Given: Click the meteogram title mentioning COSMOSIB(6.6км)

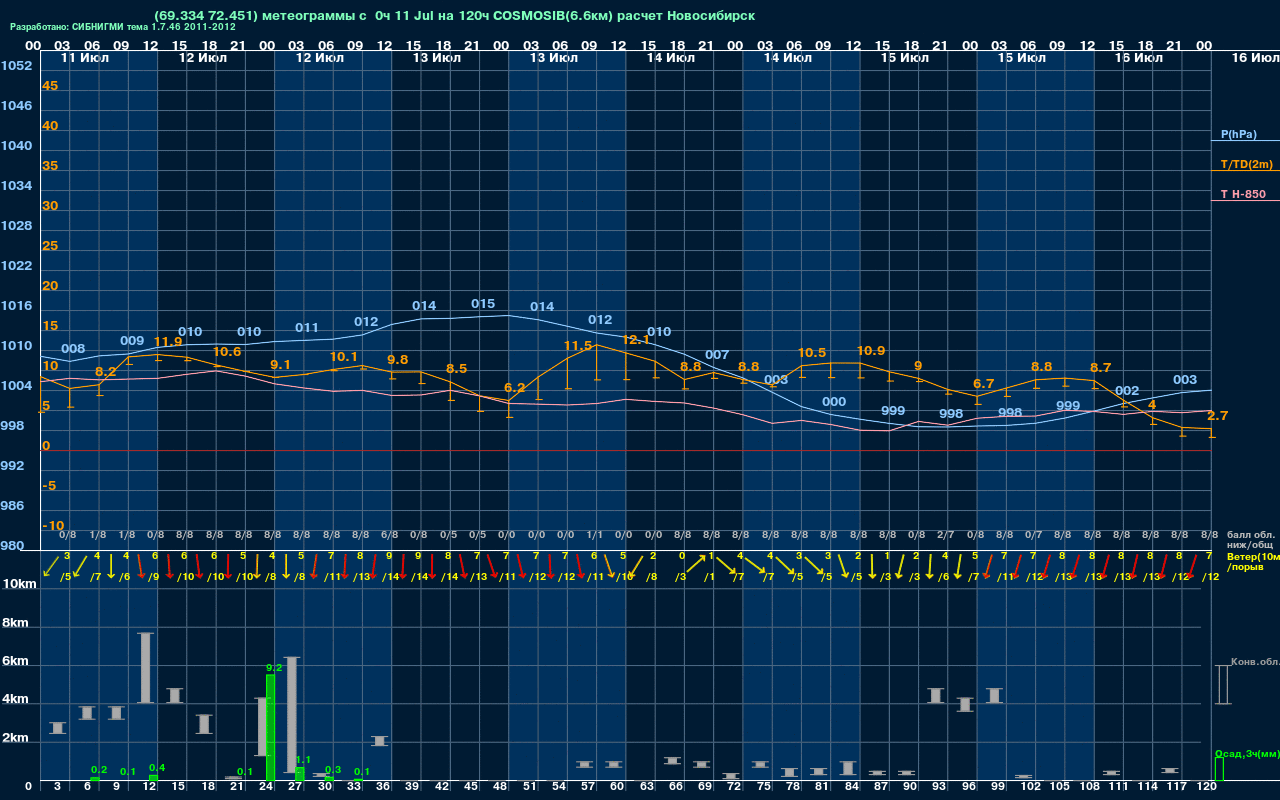Looking at the screenshot, I should pos(455,16).
